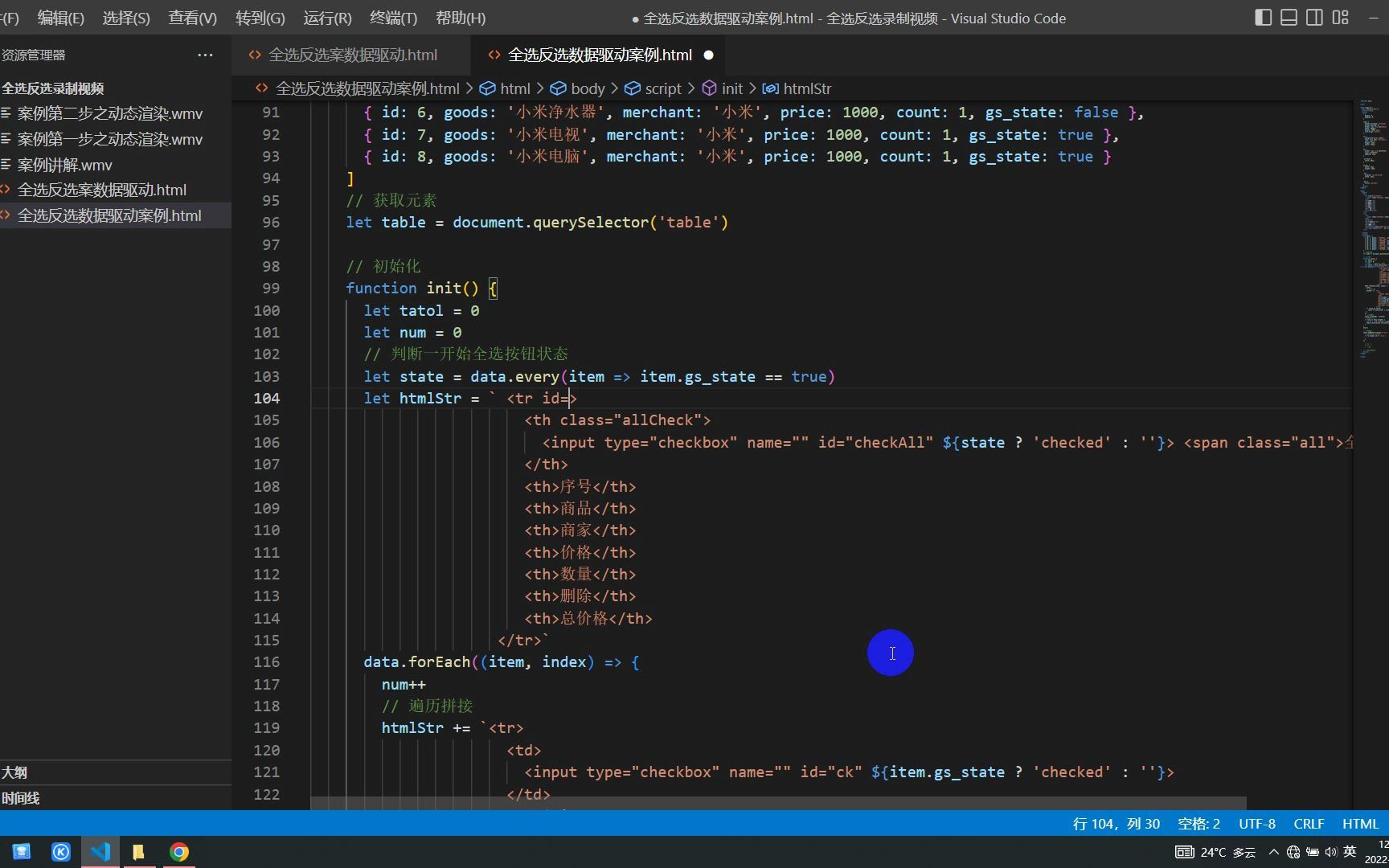1389x868 pixels.
Task: Open 查看(V) menu
Action: [192, 18]
